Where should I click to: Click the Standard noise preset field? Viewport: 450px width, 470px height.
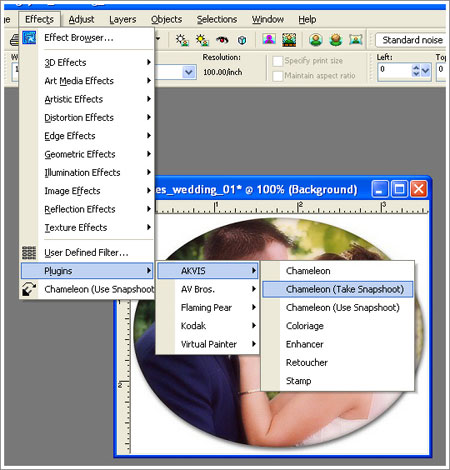pyautogui.click(x=411, y=40)
